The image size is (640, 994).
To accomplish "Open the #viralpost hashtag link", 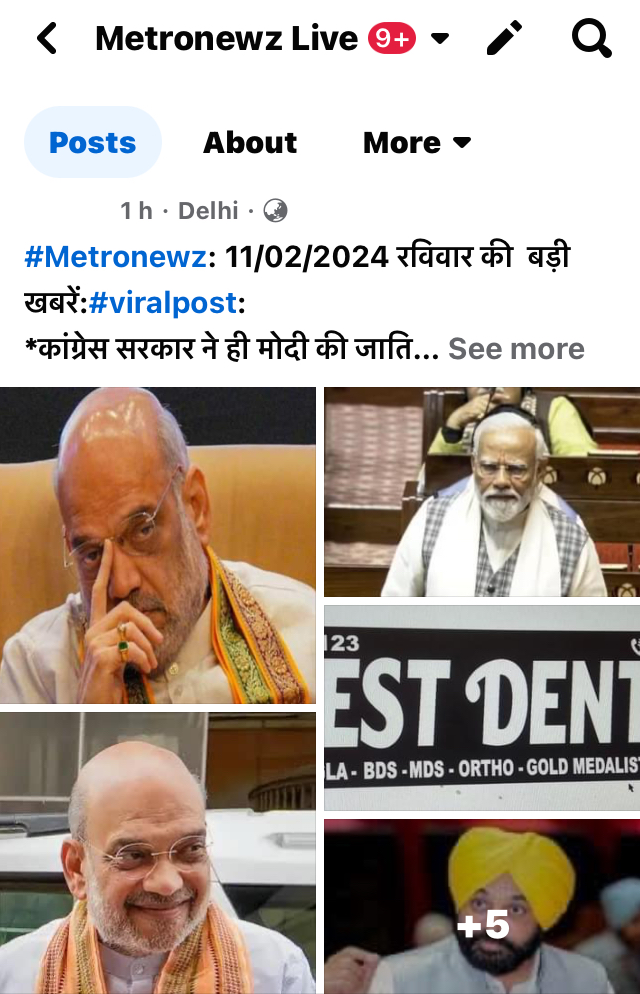I will click(163, 302).
